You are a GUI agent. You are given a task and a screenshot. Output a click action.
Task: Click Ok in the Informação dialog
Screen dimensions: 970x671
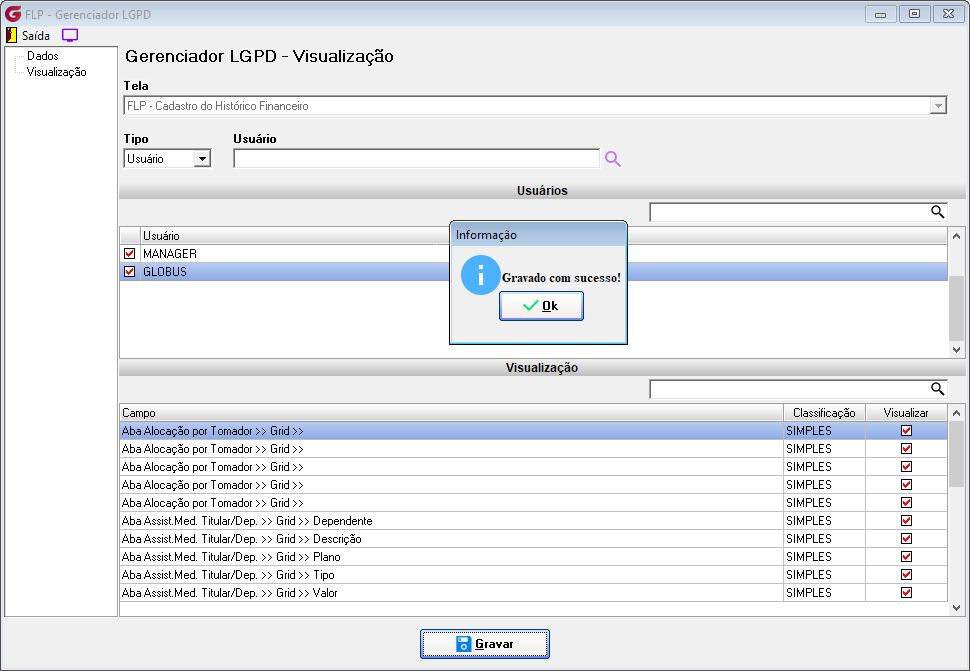541,306
